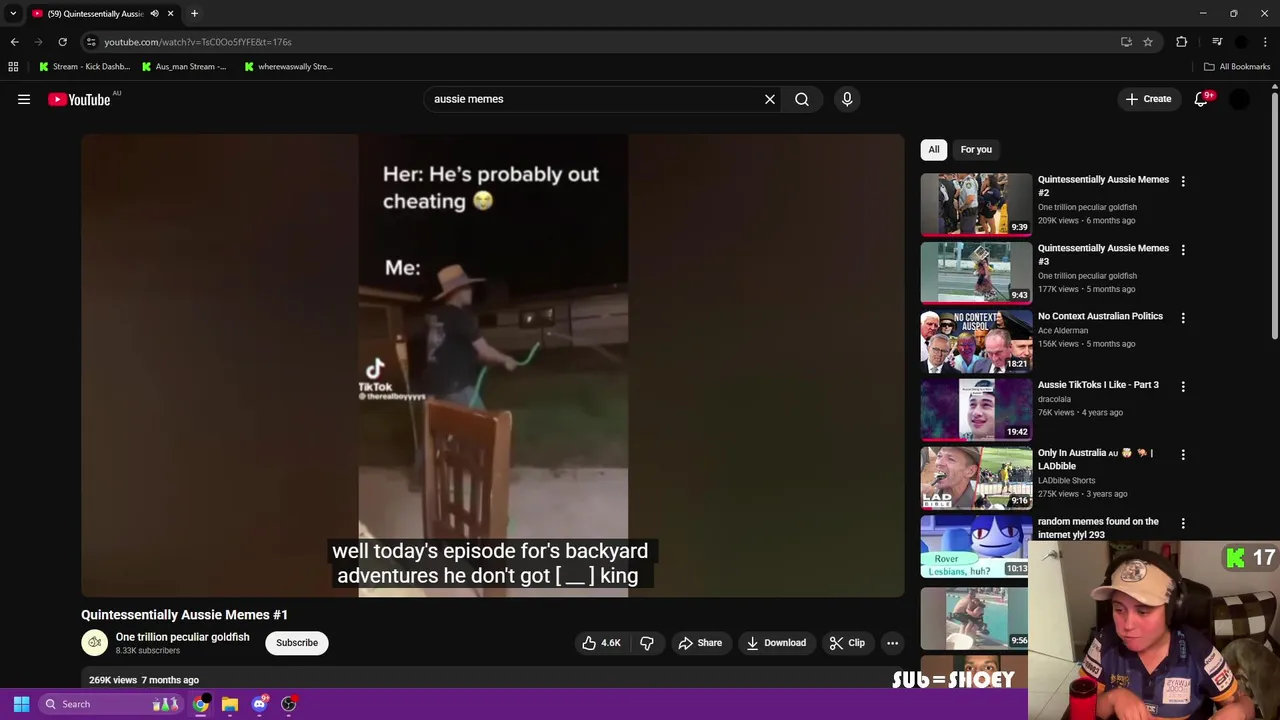This screenshot has height=720, width=1280.
Task: Like the video with thumbs up
Action: tap(601, 643)
